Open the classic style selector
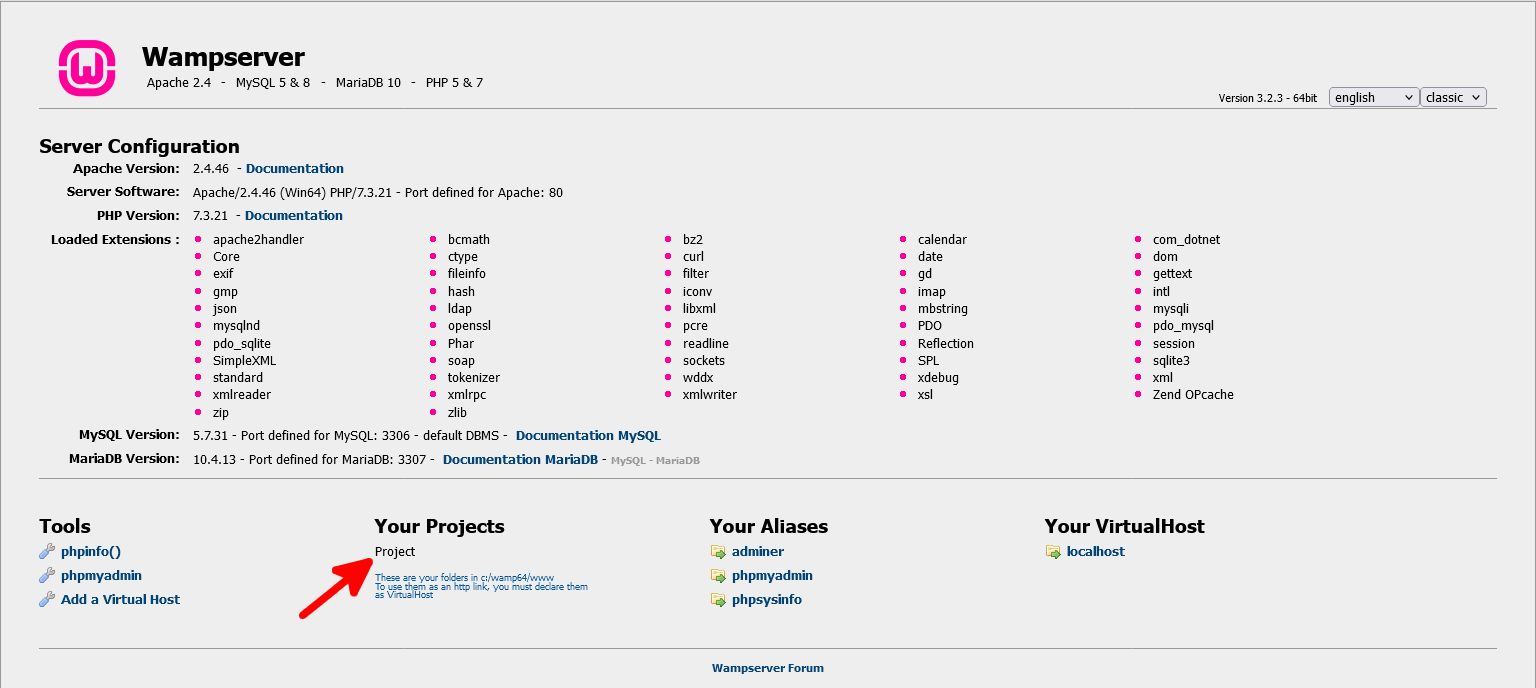This screenshot has width=1536, height=688. pyautogui.click(x=1453, y=97)
